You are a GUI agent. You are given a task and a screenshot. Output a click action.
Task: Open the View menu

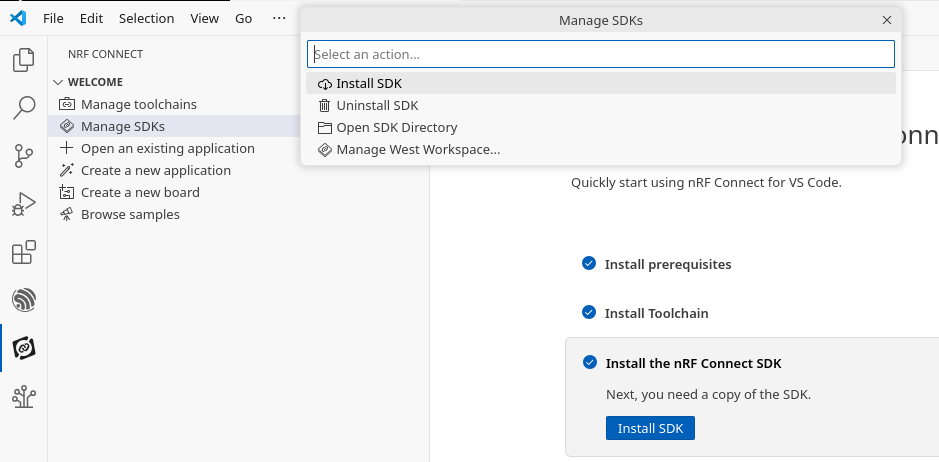[x=204, y=18]
